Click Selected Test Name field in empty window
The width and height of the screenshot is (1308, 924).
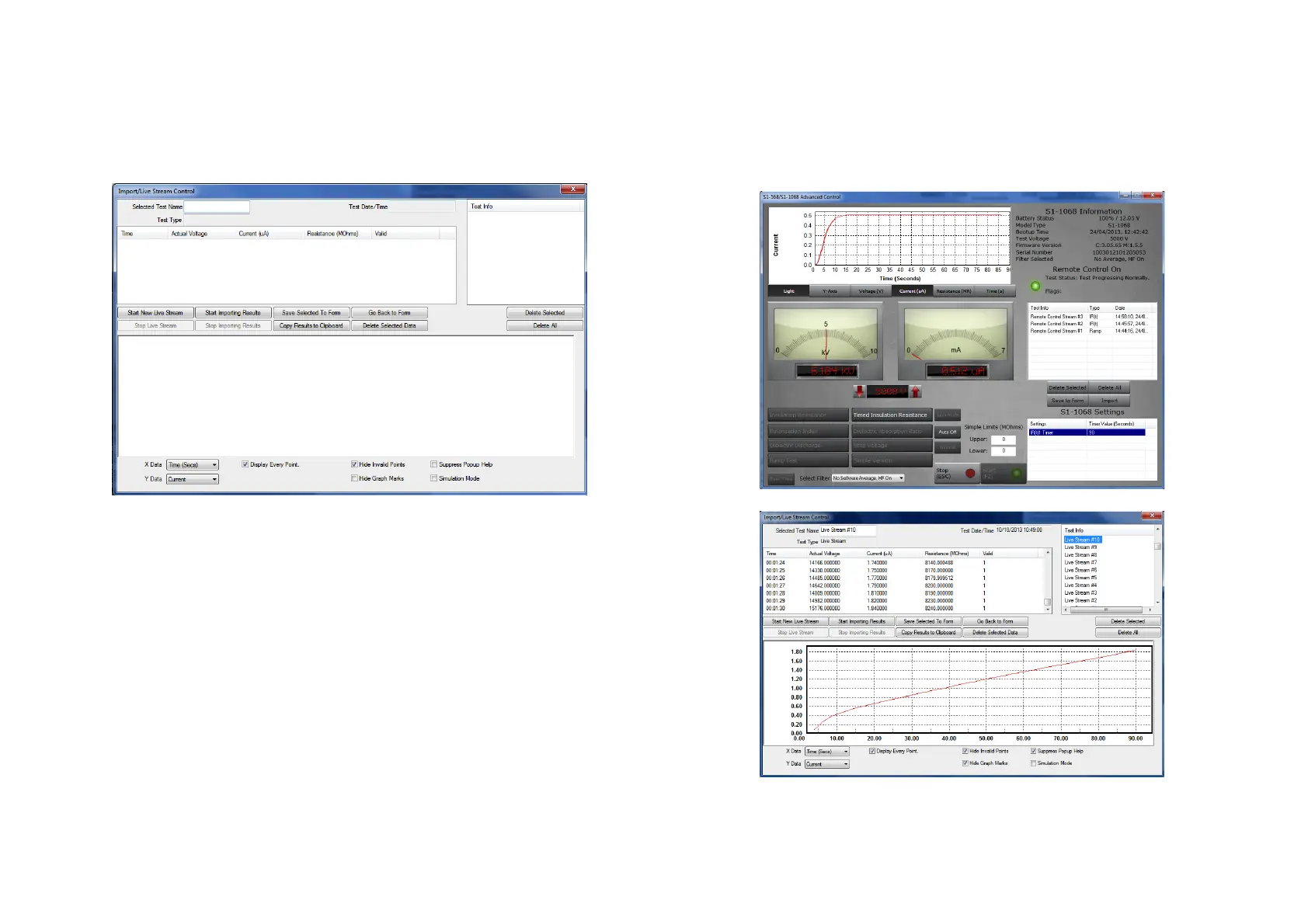tap(217, 207)
